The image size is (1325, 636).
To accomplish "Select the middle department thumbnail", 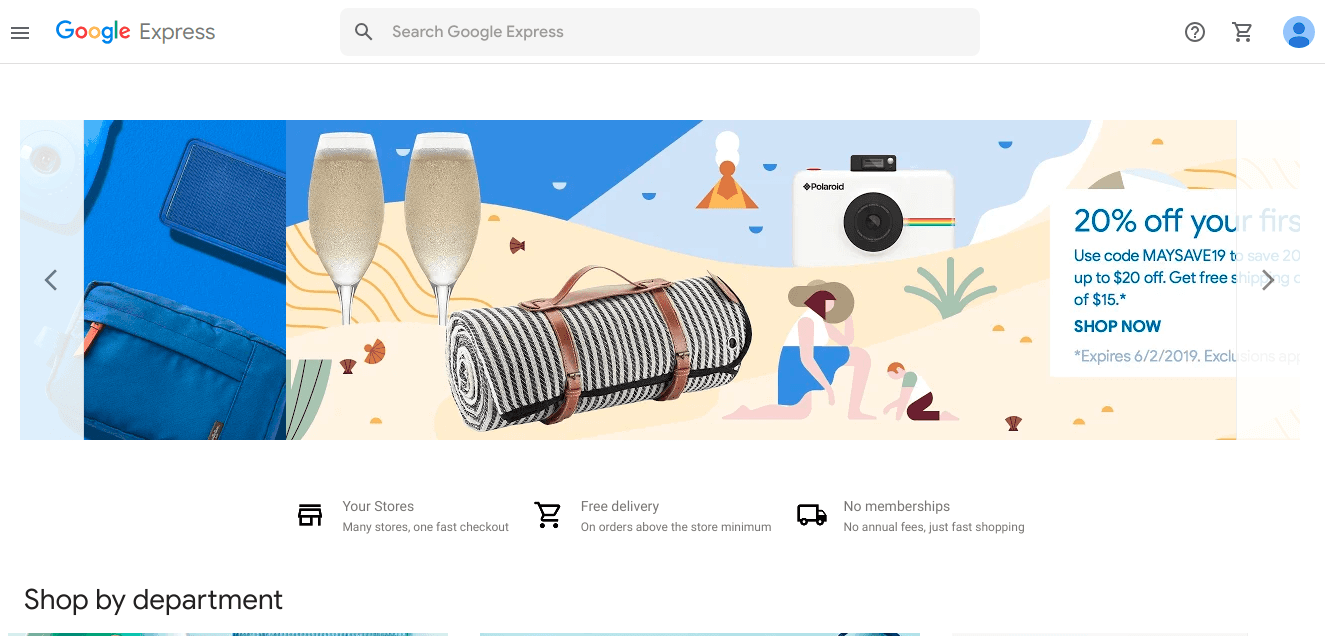I will tap(700, 633).
